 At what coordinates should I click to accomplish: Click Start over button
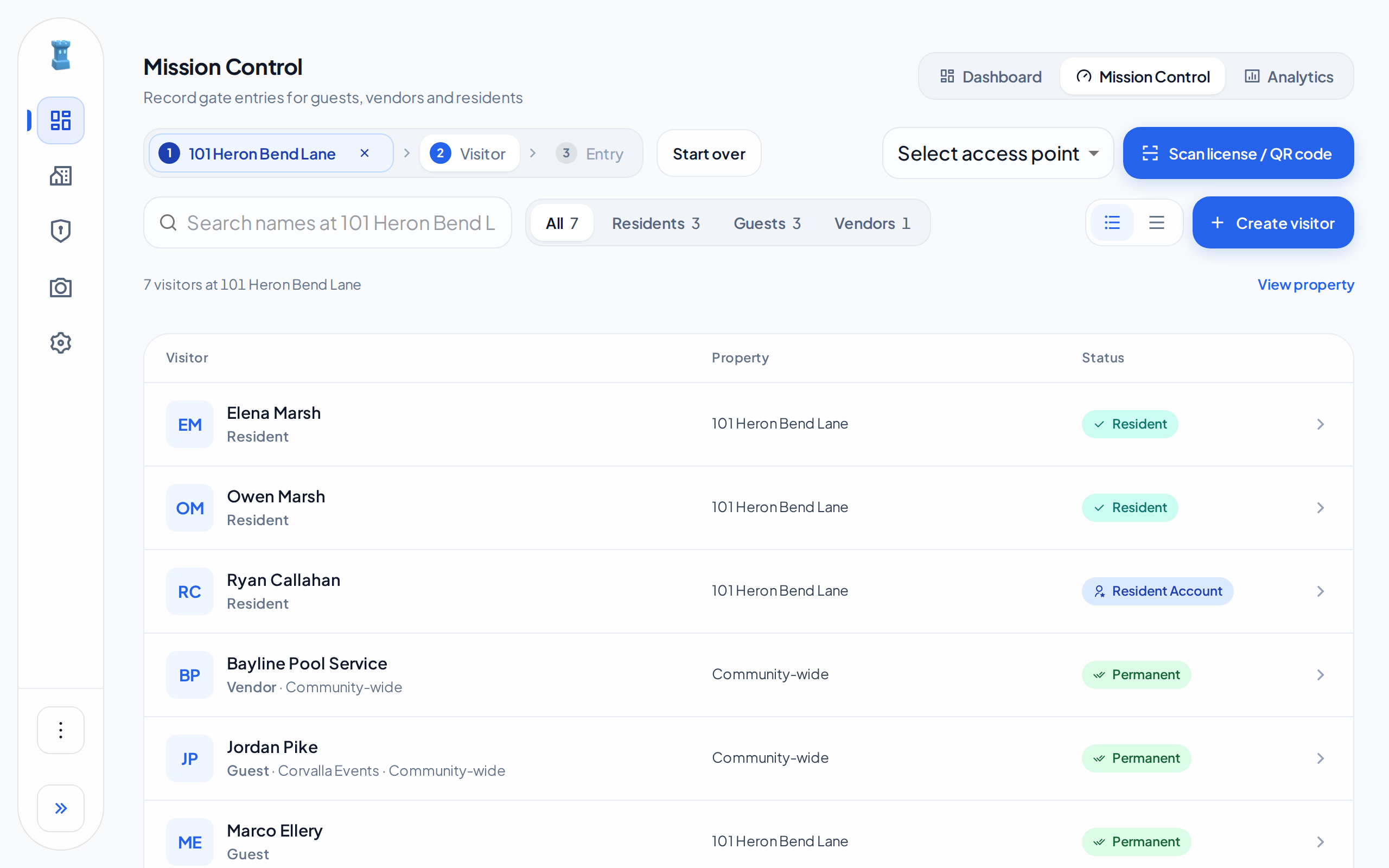coord(709,154)
